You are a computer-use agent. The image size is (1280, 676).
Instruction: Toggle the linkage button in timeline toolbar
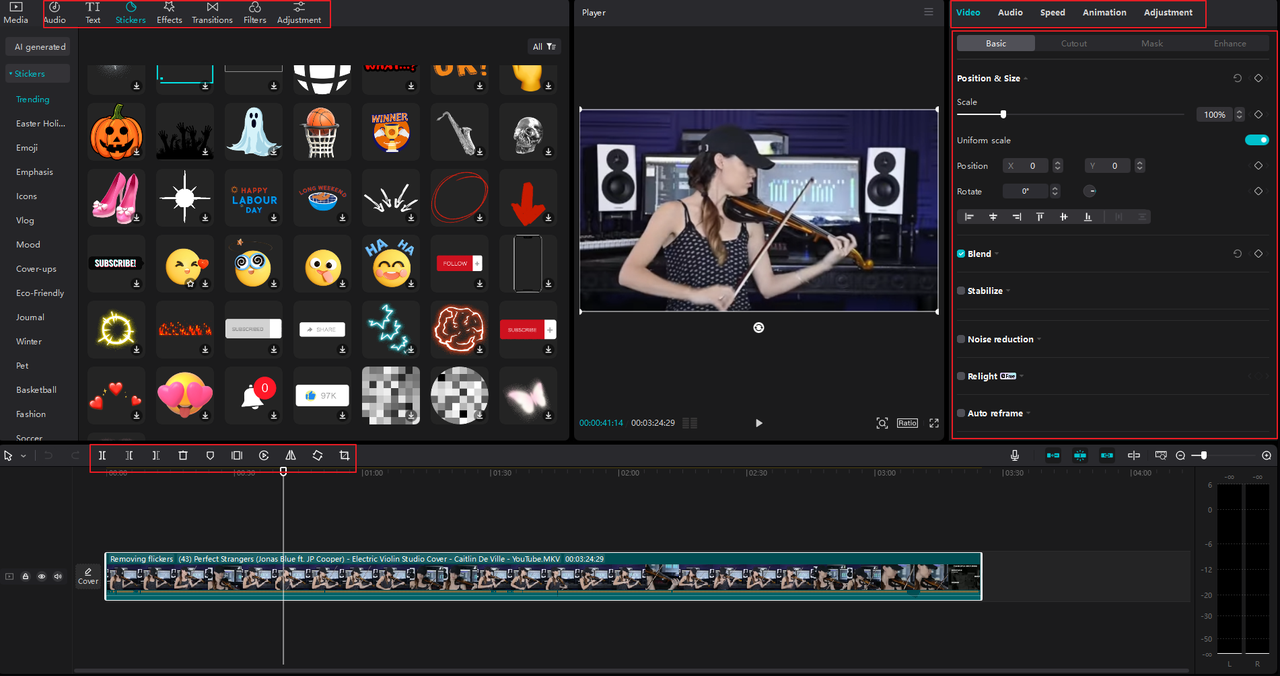(x=1107, y=455)
